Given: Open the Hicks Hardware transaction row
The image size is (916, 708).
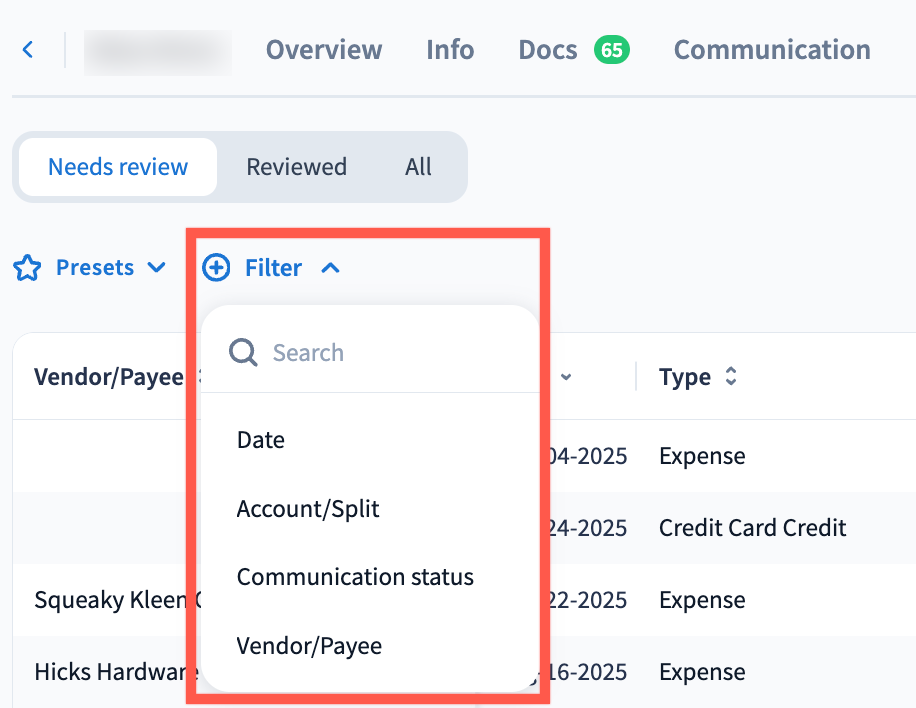Looking at the screenshot, I should [x=100, y=672].
